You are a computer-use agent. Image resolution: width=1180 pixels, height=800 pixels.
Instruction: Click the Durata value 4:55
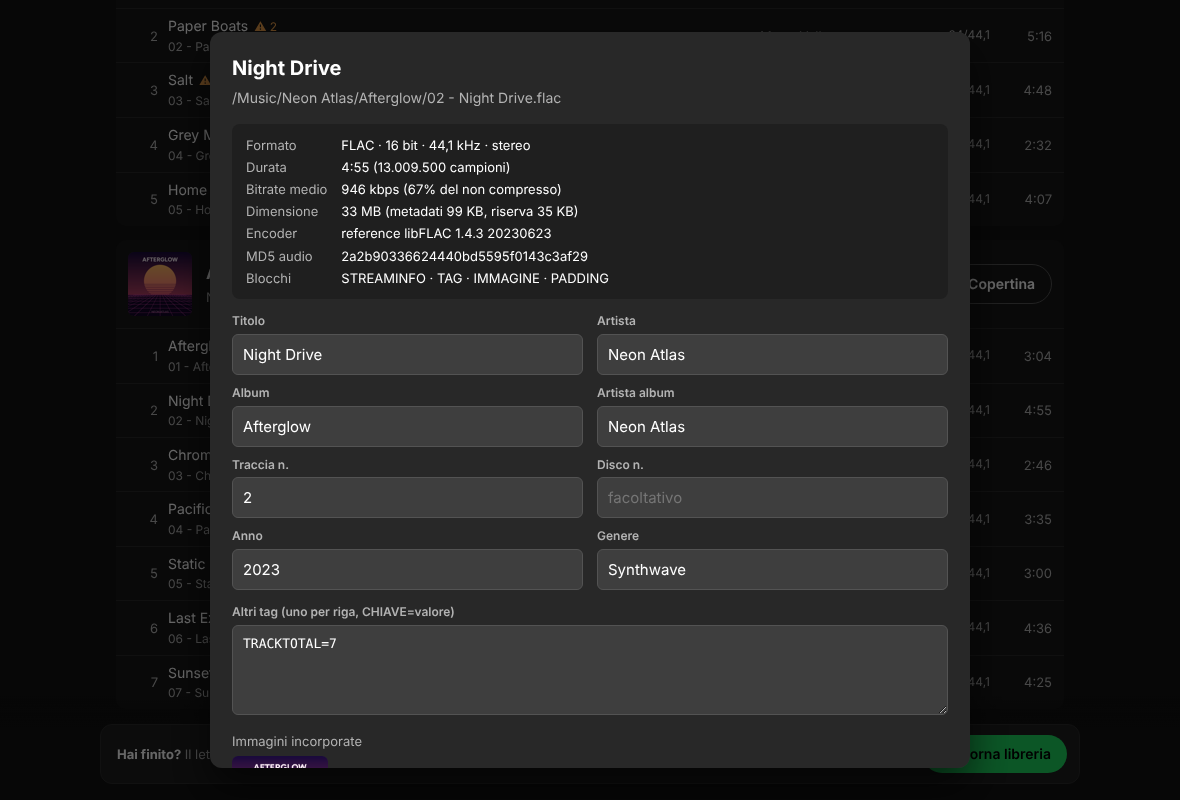pos(425,167)
